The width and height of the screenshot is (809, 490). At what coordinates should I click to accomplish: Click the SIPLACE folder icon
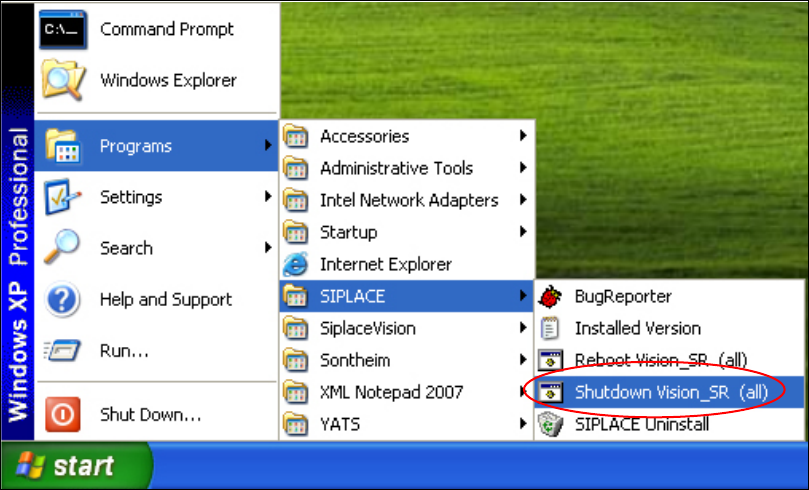click(x=296, y=296)
